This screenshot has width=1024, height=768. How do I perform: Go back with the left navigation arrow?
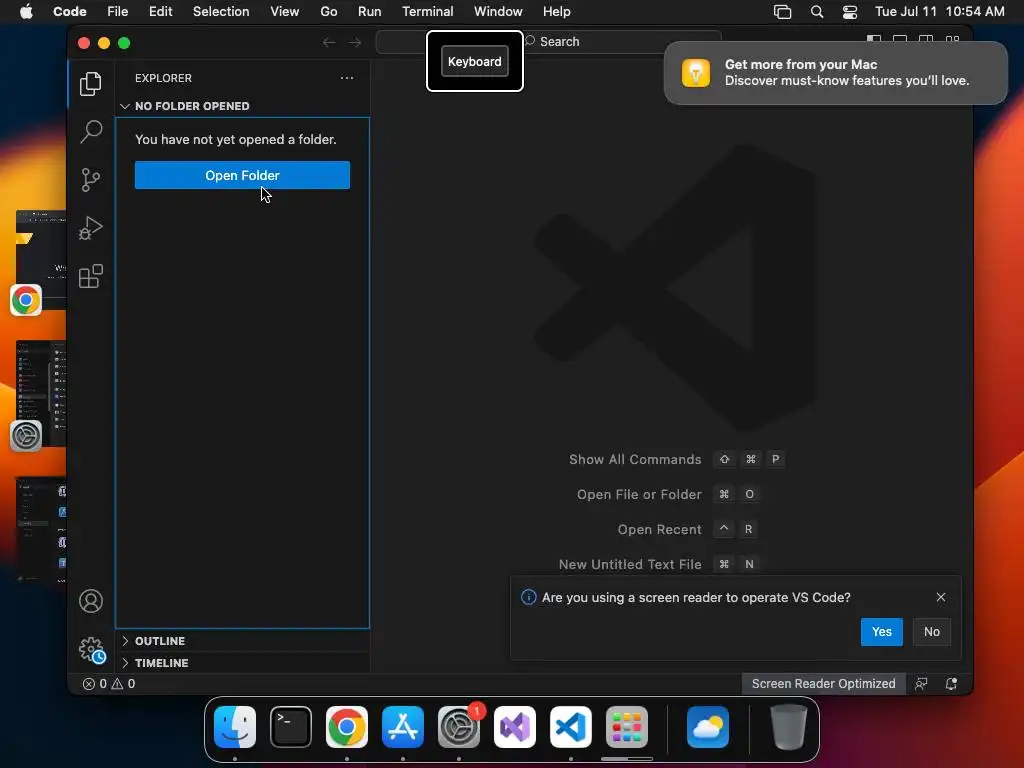[x=329, y=42]
